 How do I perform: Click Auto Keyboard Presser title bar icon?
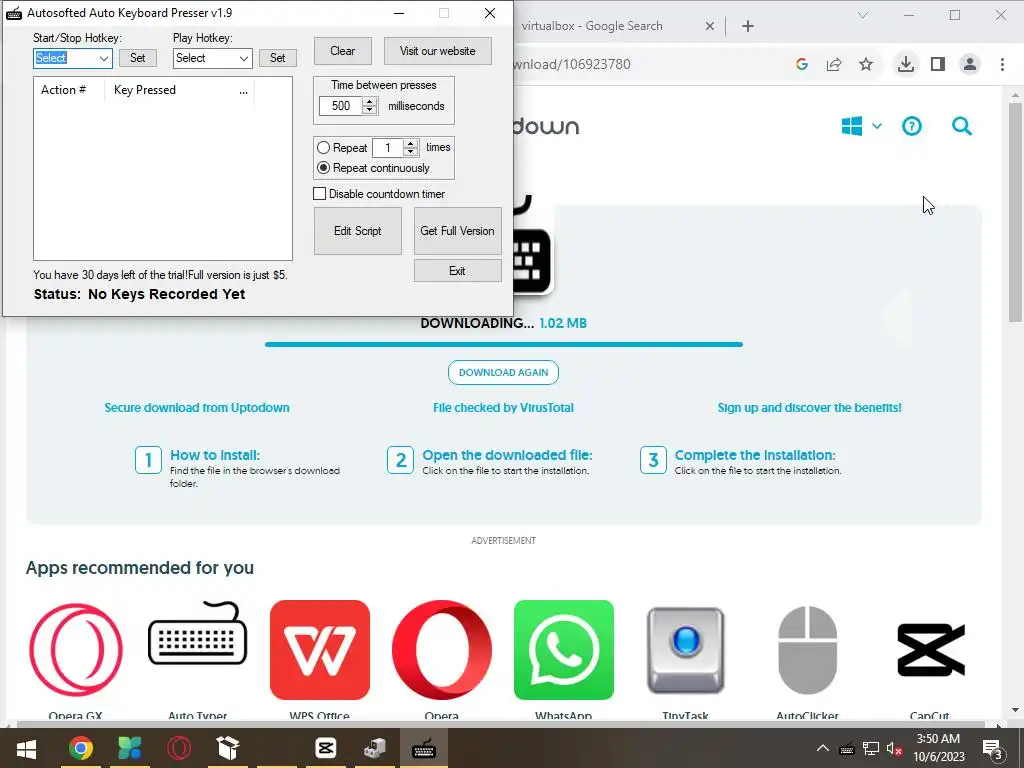[x=14, y=13]
